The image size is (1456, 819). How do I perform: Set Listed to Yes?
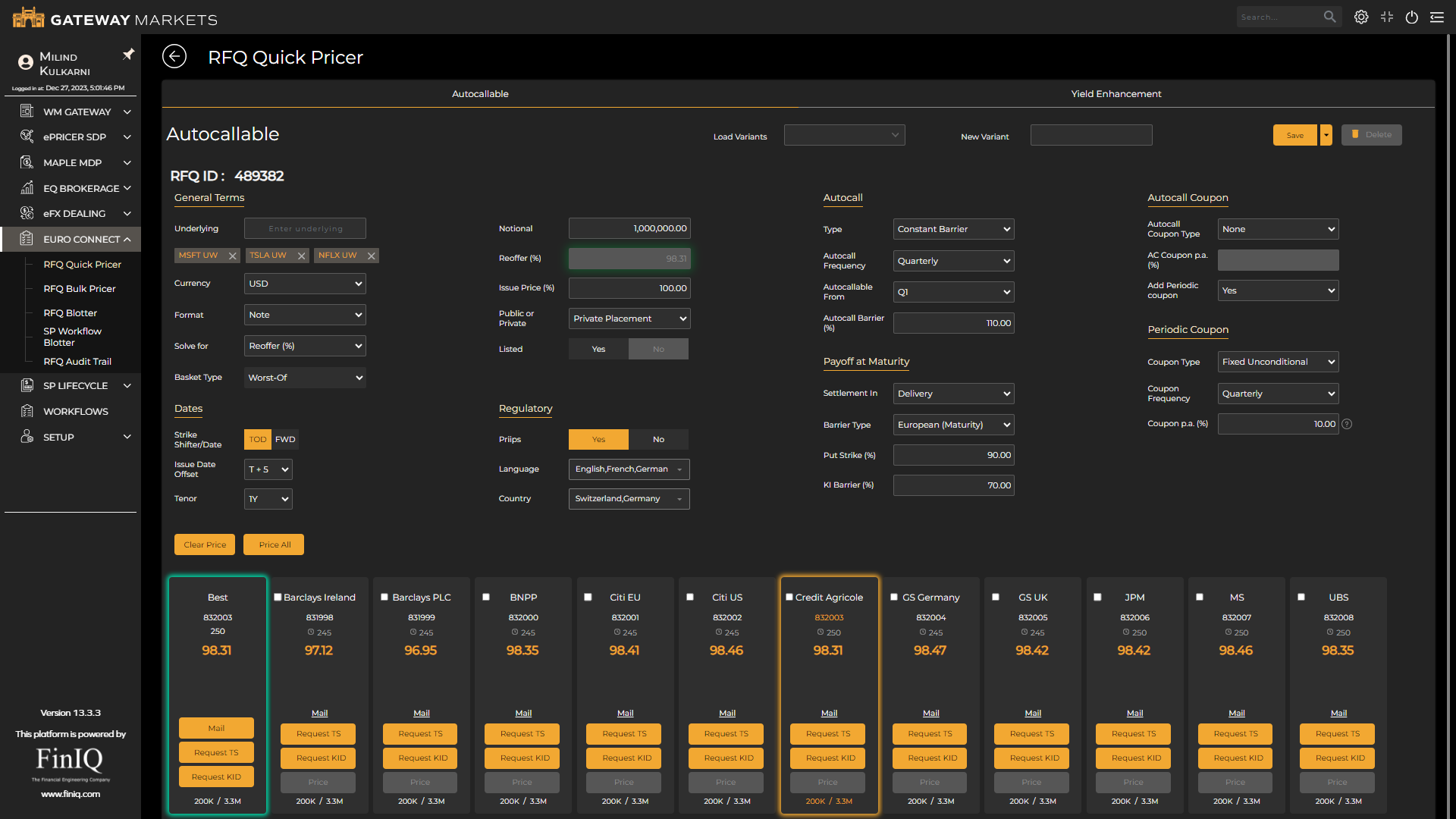[598, 349]
